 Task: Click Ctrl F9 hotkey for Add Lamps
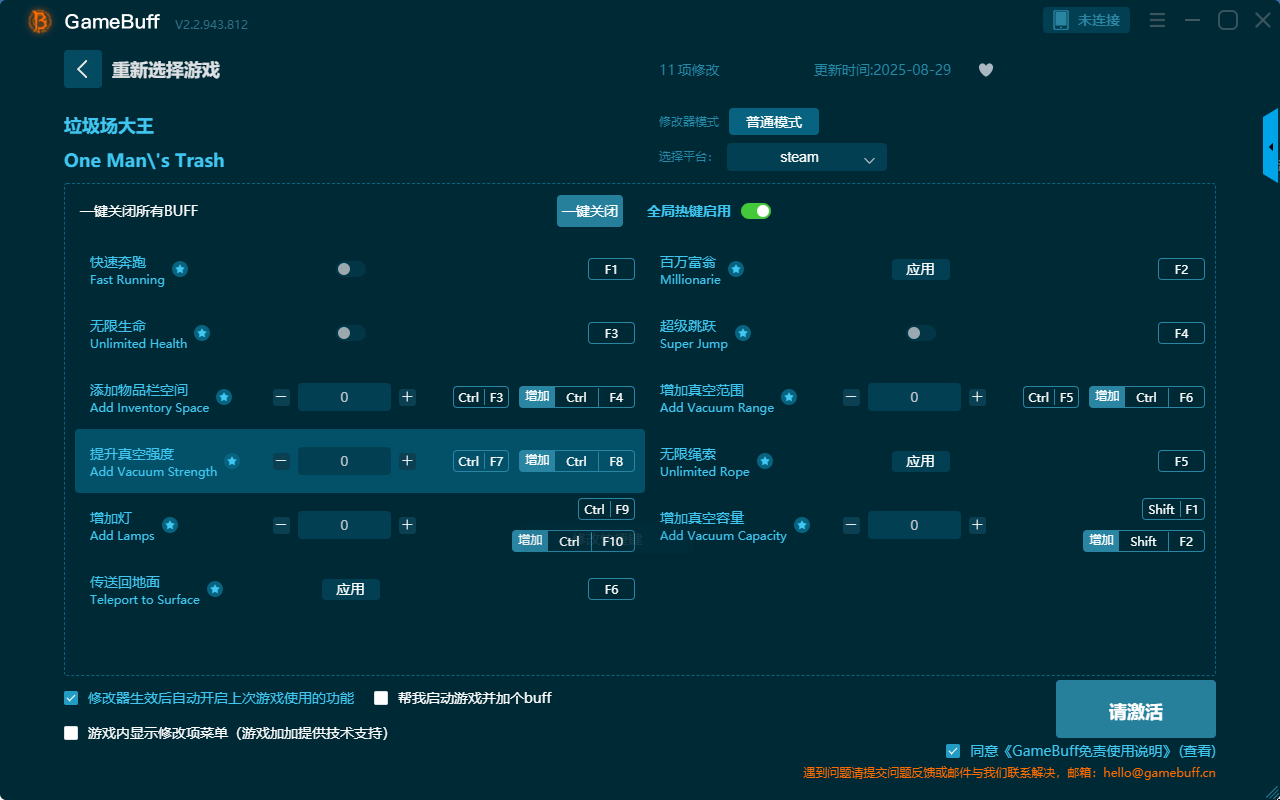point(606,509)
